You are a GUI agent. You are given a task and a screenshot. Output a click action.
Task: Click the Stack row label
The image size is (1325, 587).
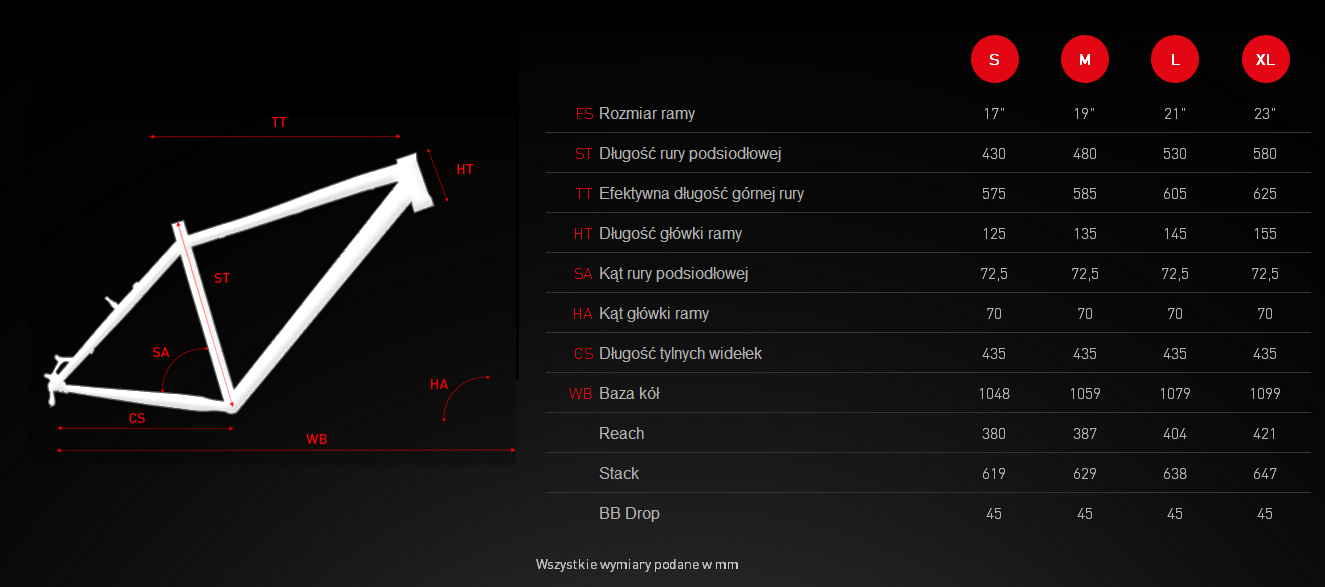[619, 473]
